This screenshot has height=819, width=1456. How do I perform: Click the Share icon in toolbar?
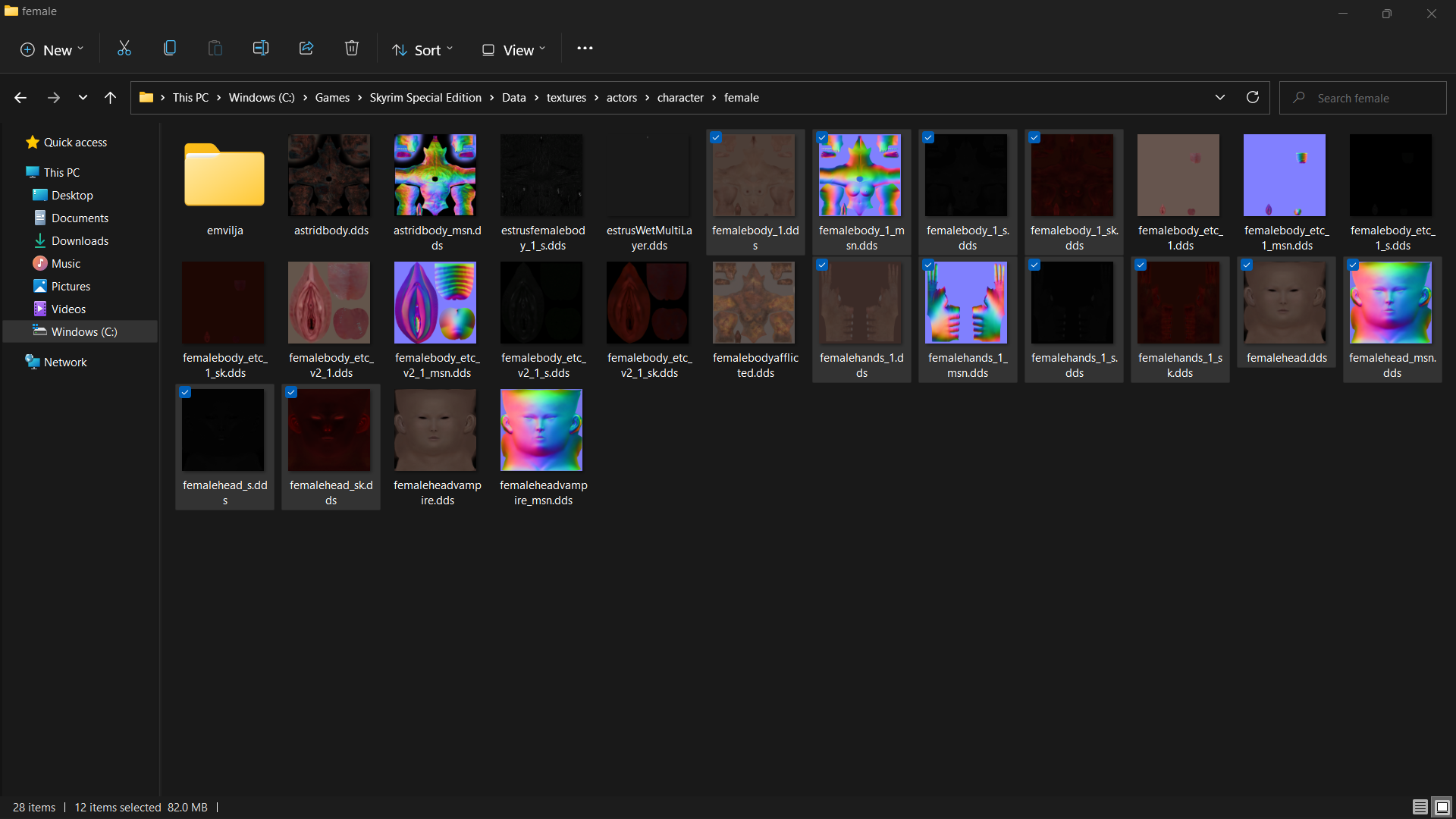coord(306,49)
